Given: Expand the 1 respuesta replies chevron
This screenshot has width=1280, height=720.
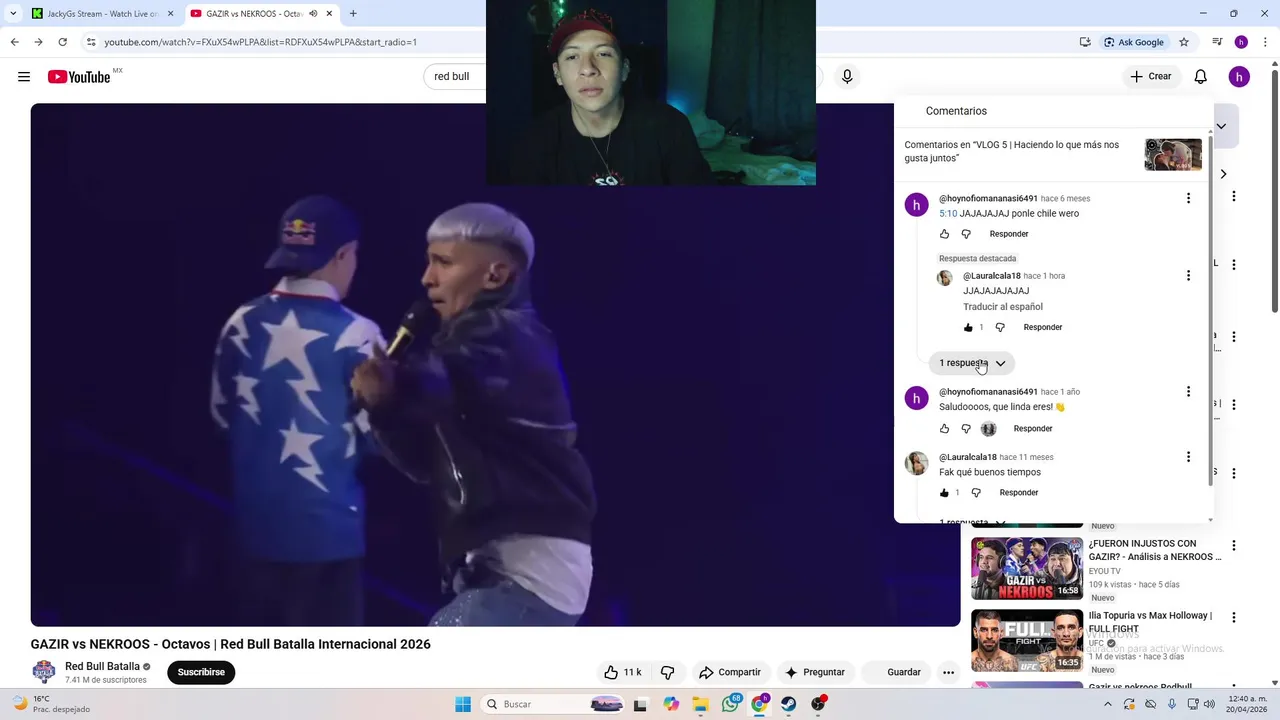Looking at the screenshot, I should [972, 363].
